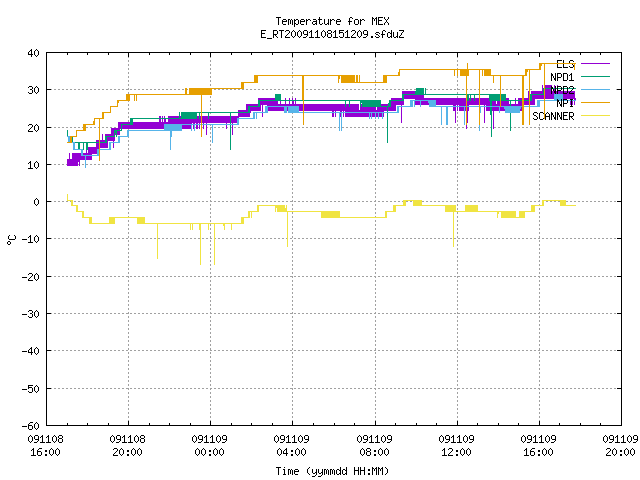Click the y-axis label -40
Screen dimensions: 640x480
(x=31, y=351)
